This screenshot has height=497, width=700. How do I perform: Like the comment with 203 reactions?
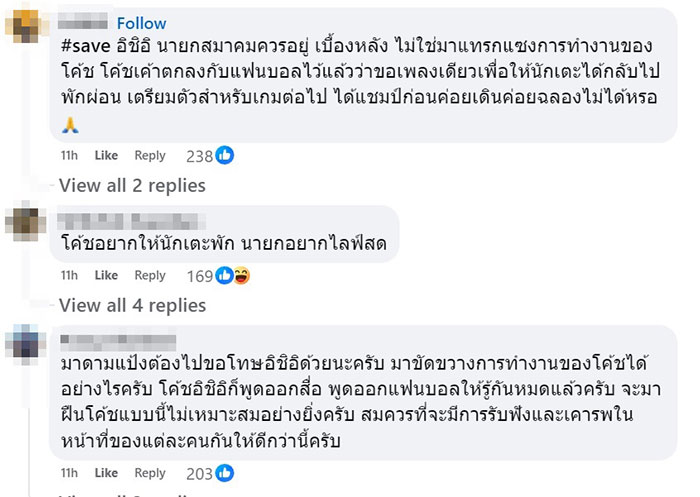[106, 473]
